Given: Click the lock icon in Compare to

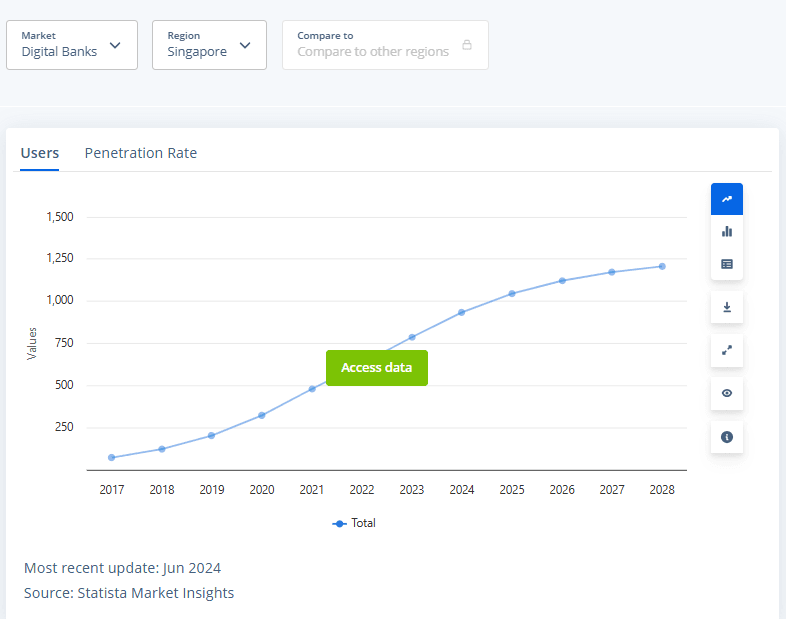Looking at the screenshot, I should pos(467,45).
